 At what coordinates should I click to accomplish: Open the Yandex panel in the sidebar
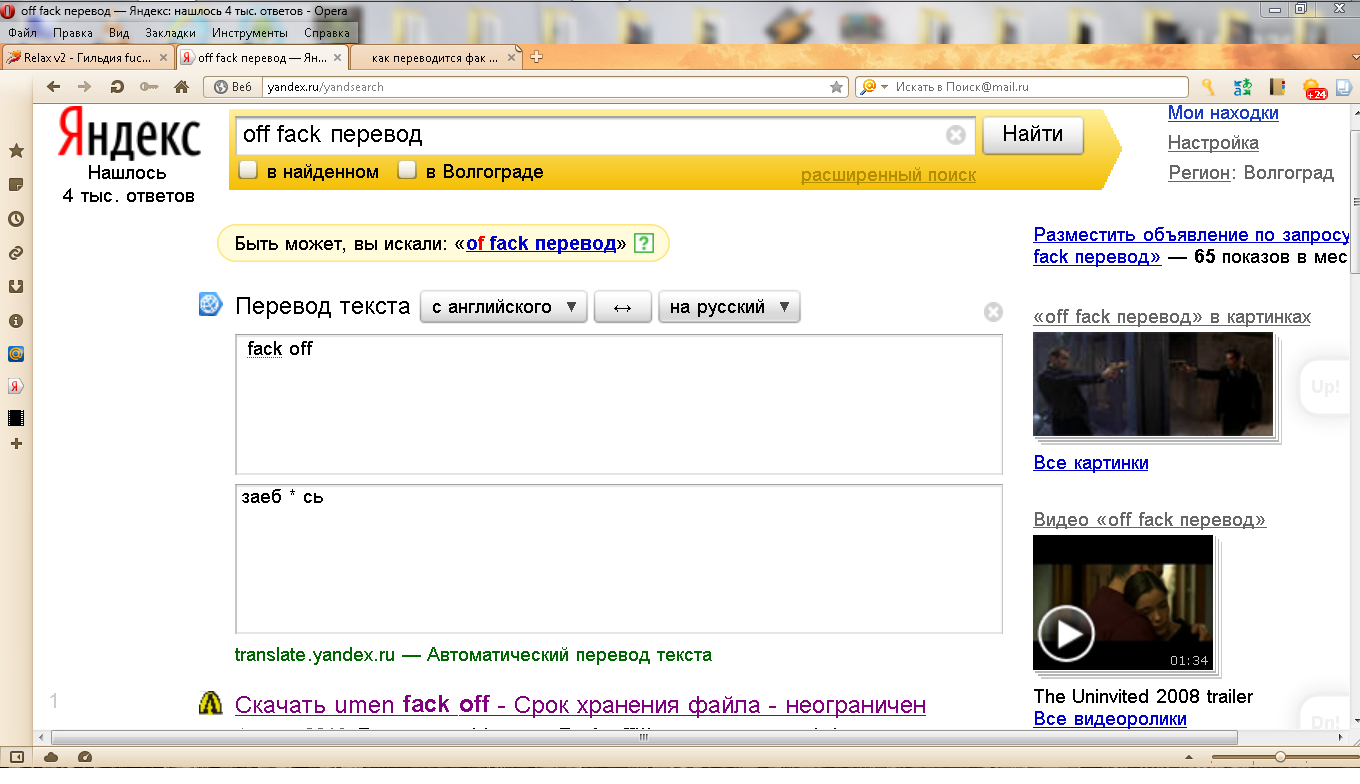click(x=16, y=386)
